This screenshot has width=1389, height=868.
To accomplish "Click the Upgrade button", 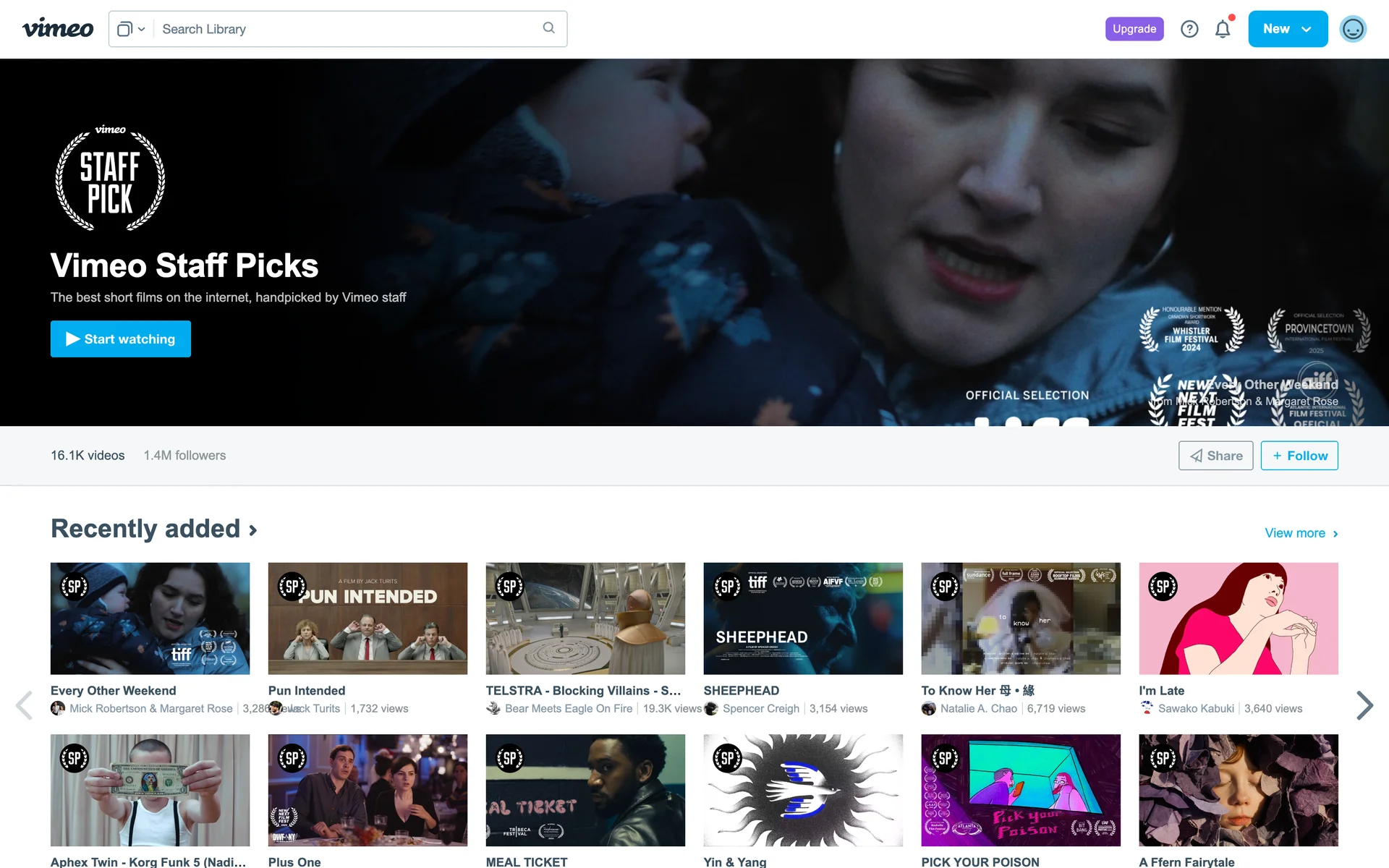I will 1134,29.
